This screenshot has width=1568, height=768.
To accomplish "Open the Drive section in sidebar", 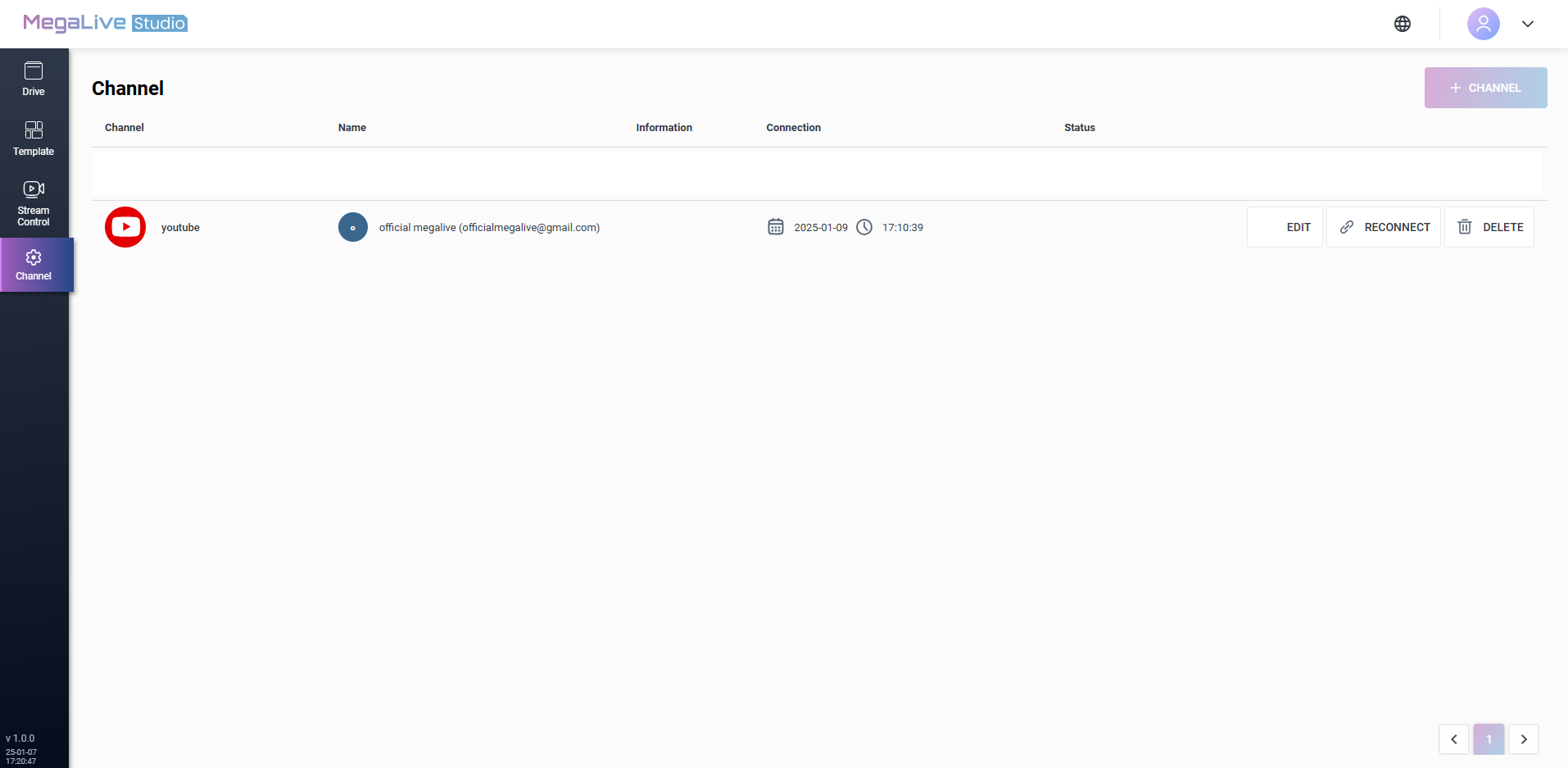I will 34,79.
